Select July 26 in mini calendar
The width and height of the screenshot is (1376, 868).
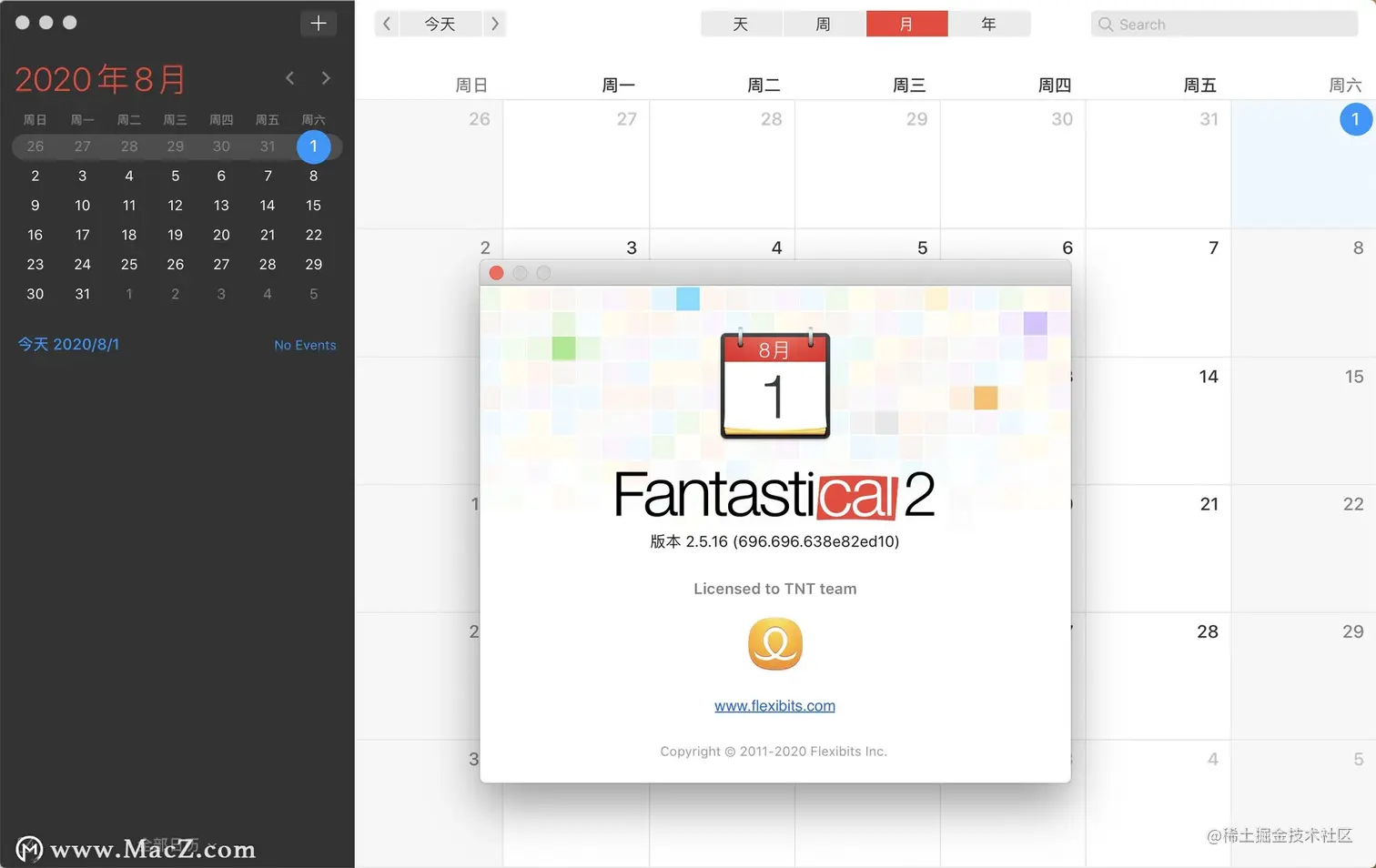tap(35, 146)
